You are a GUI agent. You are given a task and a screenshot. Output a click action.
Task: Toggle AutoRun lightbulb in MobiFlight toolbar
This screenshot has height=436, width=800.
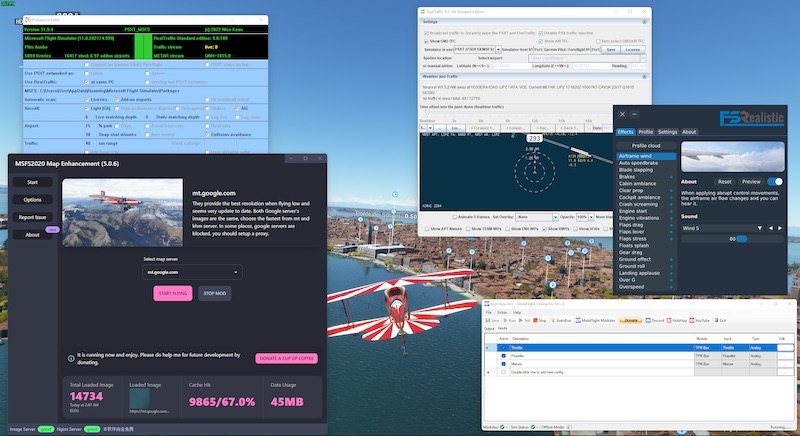point(553,320)
